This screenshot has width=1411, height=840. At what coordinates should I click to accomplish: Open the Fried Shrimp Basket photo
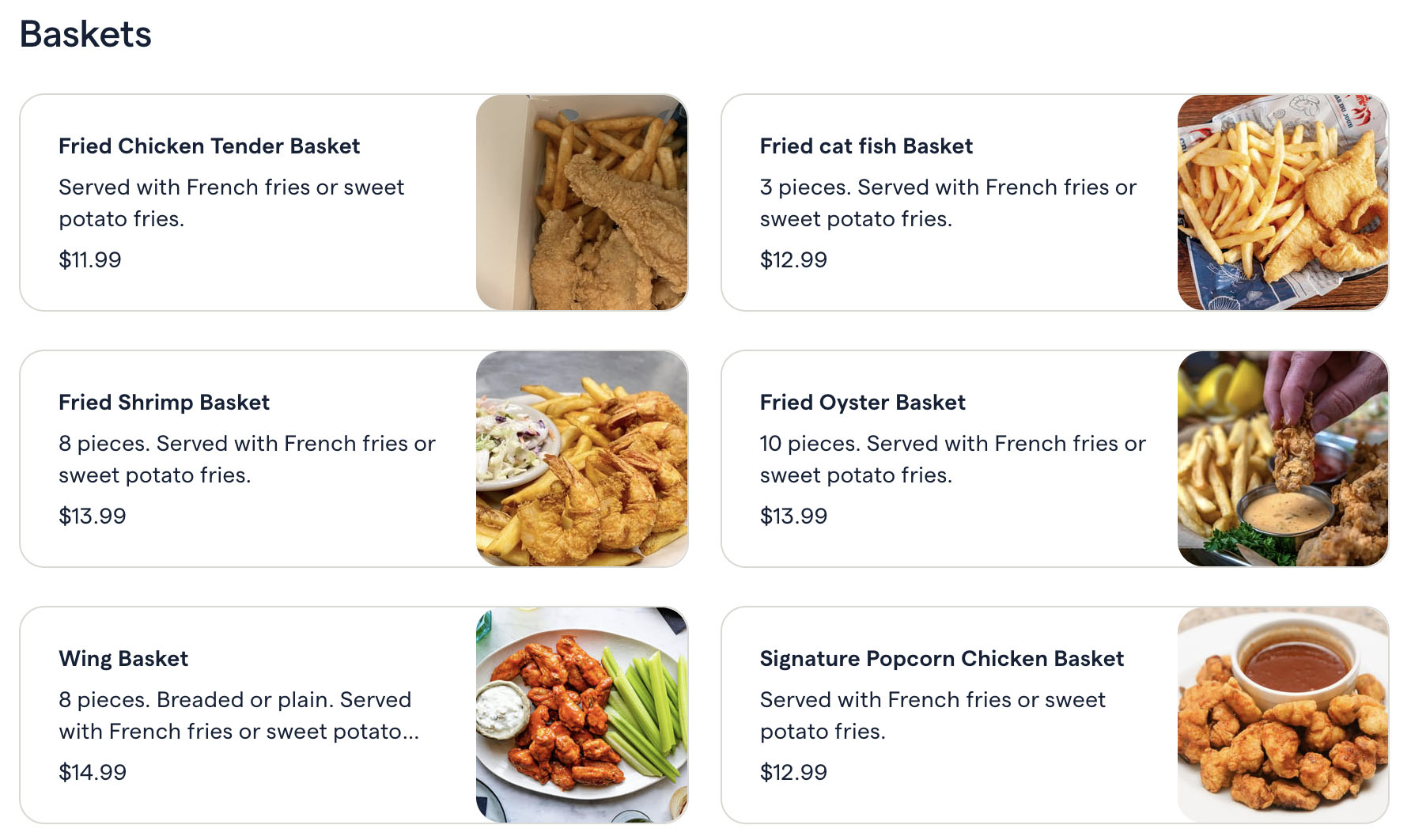coord(582,459)
